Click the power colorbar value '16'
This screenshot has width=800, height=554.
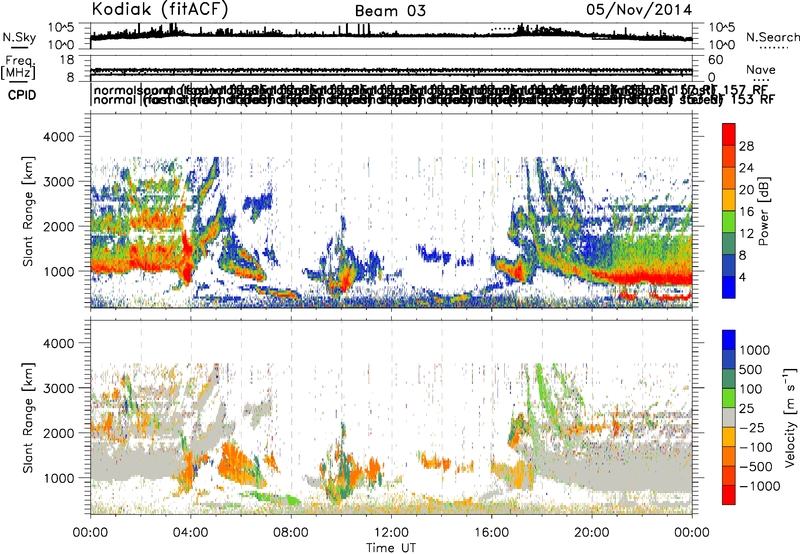tap(746, 212)
